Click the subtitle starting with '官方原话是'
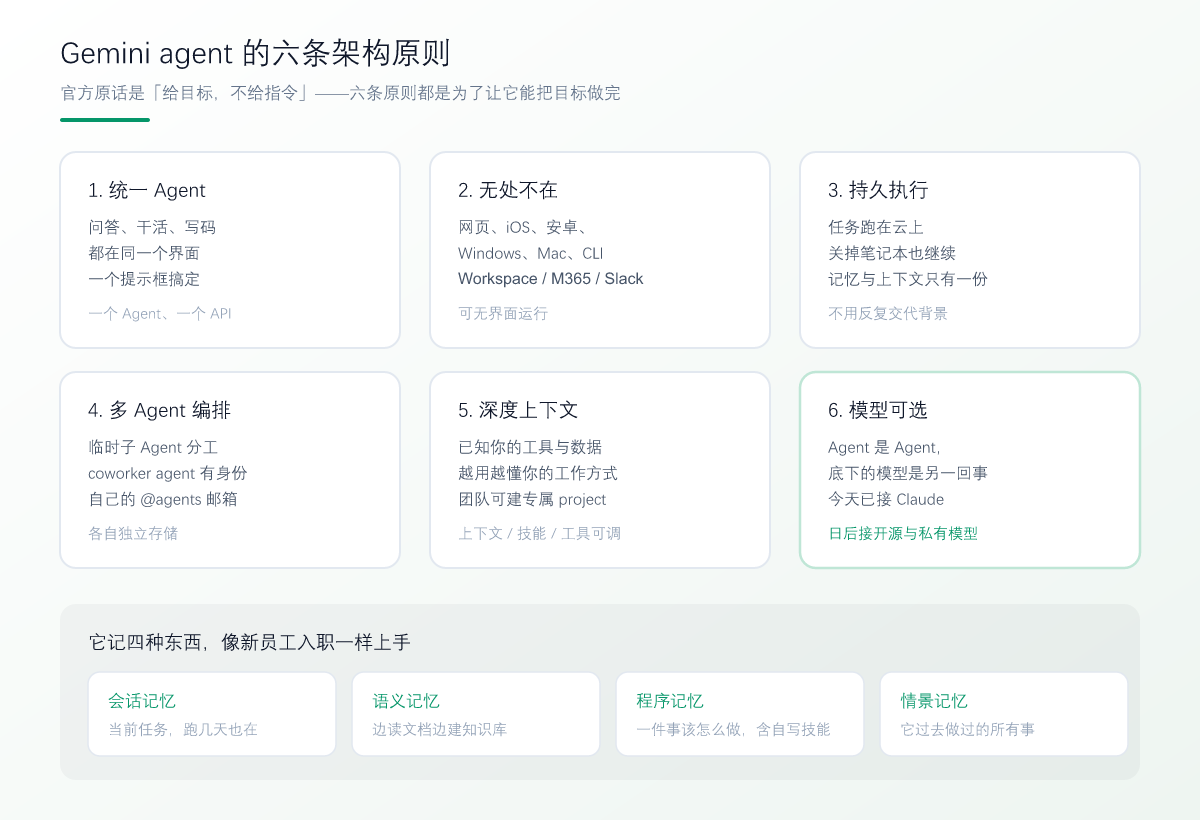Image resolution: width=1200 pixels, height=820 pixels. (340, 93)
